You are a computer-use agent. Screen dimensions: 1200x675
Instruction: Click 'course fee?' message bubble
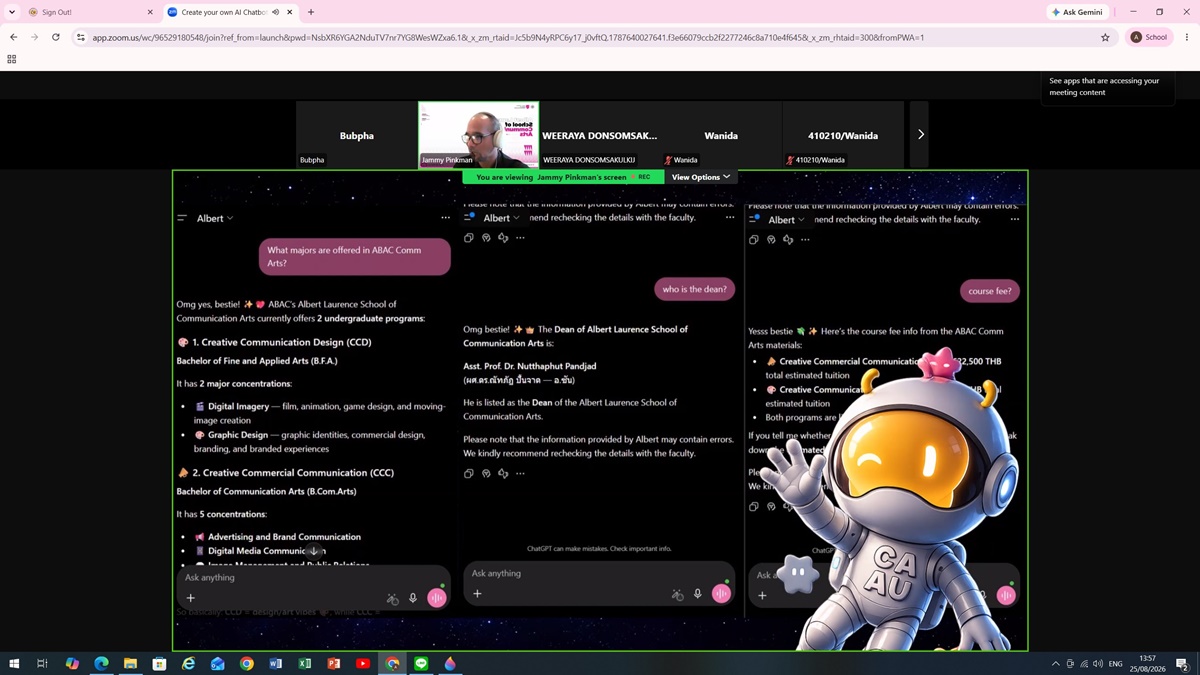(990, 291)
